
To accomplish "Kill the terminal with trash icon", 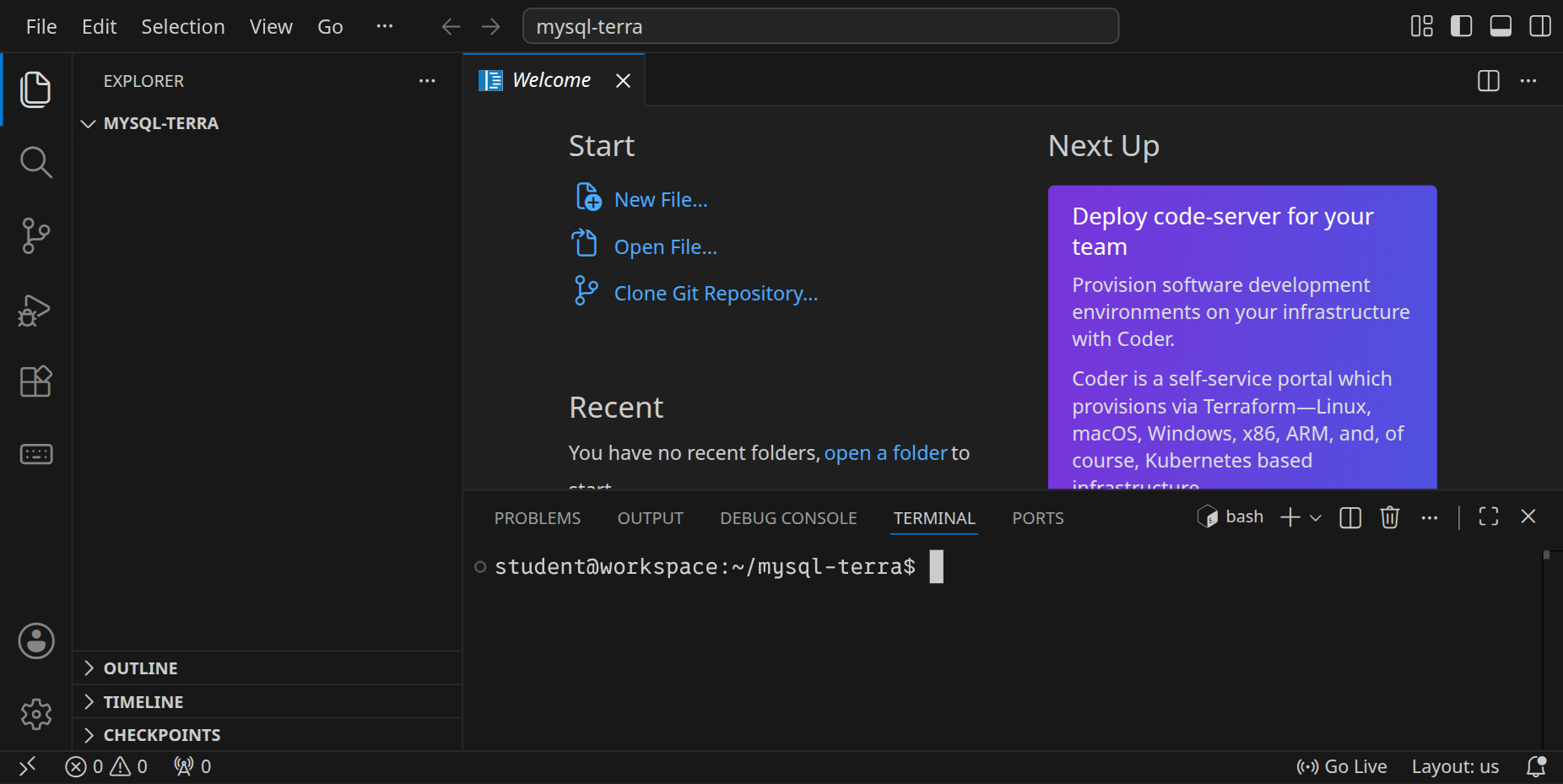I will point(1390,517).
